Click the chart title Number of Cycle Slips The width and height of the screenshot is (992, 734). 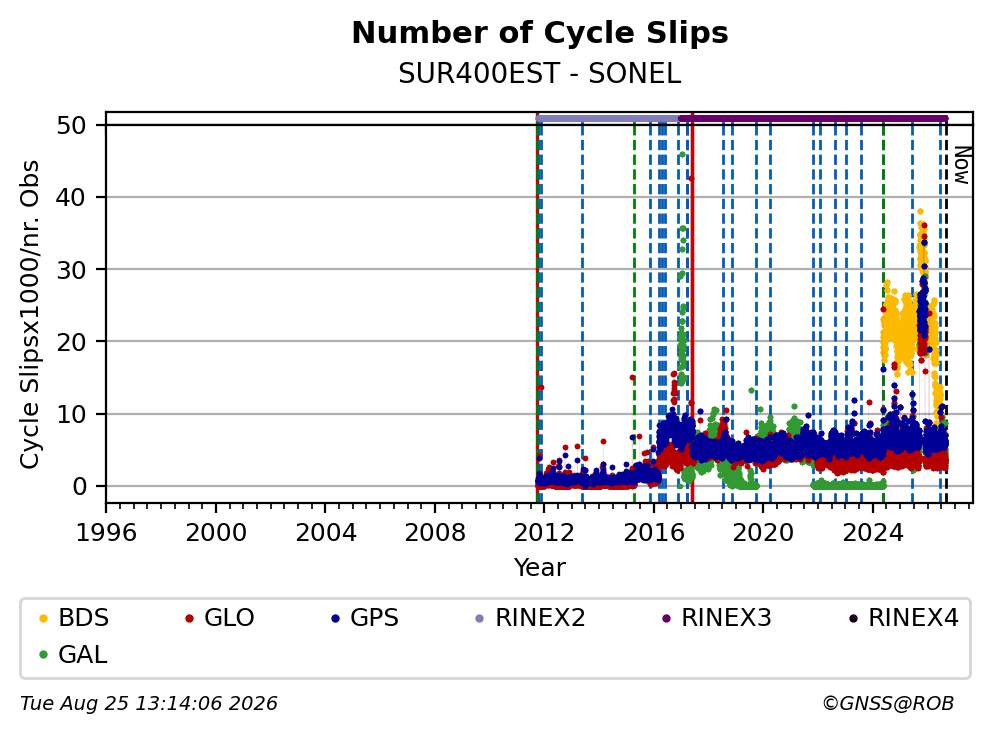540,33
